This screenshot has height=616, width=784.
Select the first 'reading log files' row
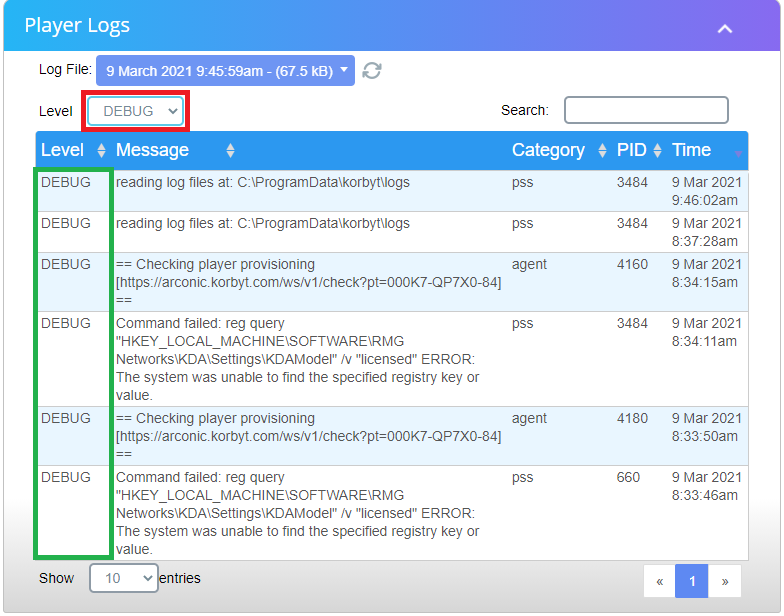(x=262, y=183)
